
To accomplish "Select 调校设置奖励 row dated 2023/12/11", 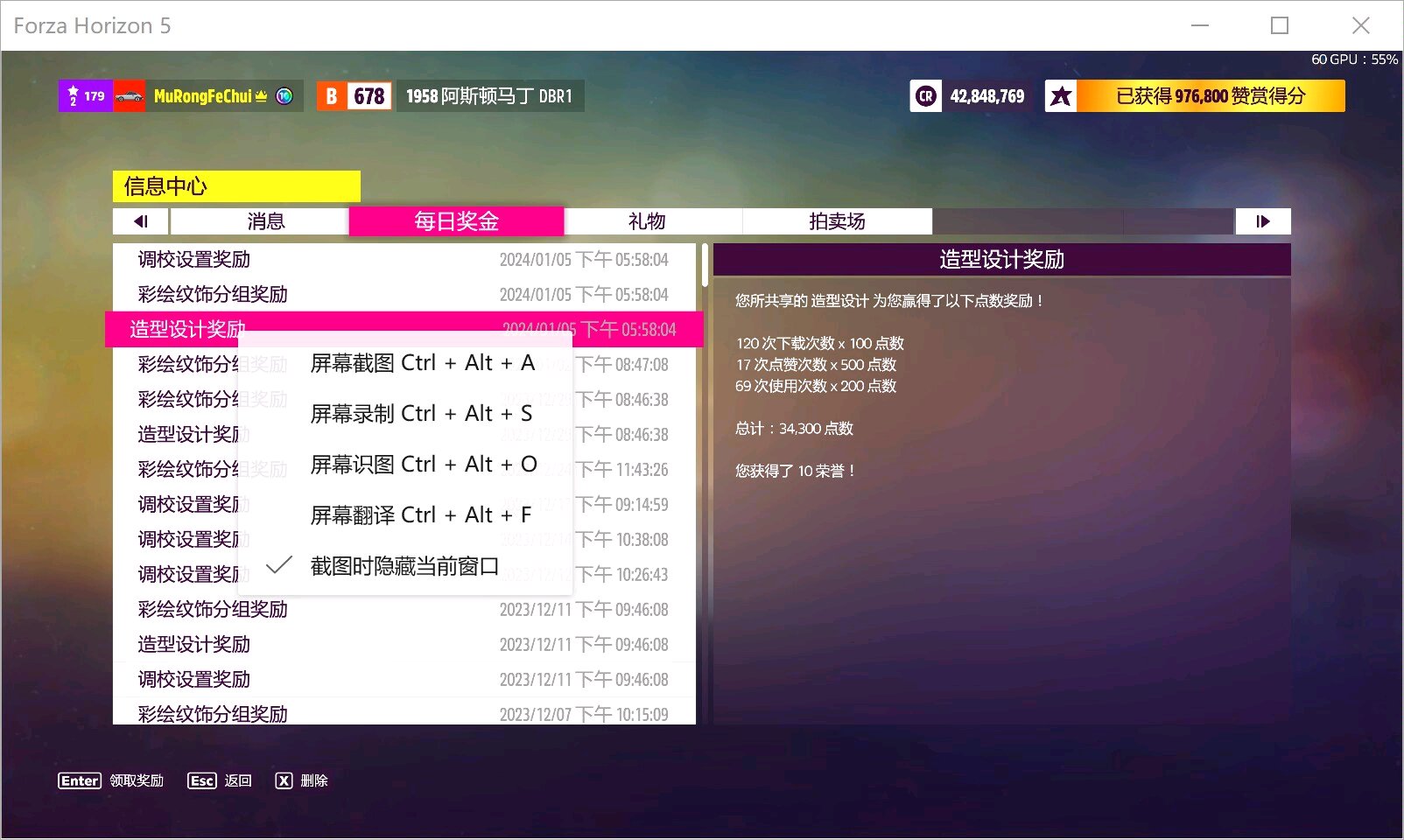I will tap(404, 680).
